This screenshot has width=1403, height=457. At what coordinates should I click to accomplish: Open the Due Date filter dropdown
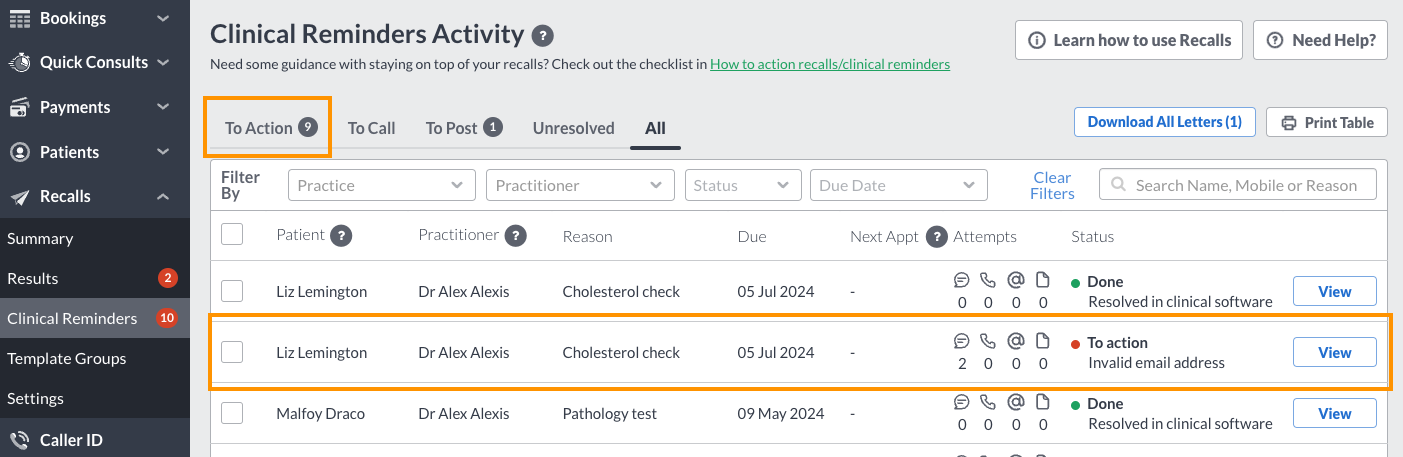click(x=899, y=185)
